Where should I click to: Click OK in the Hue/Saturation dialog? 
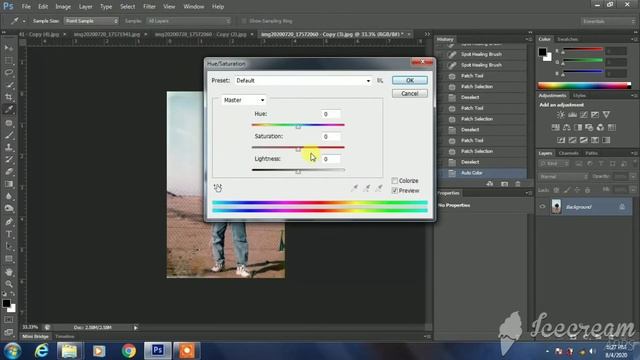[410, 80]
